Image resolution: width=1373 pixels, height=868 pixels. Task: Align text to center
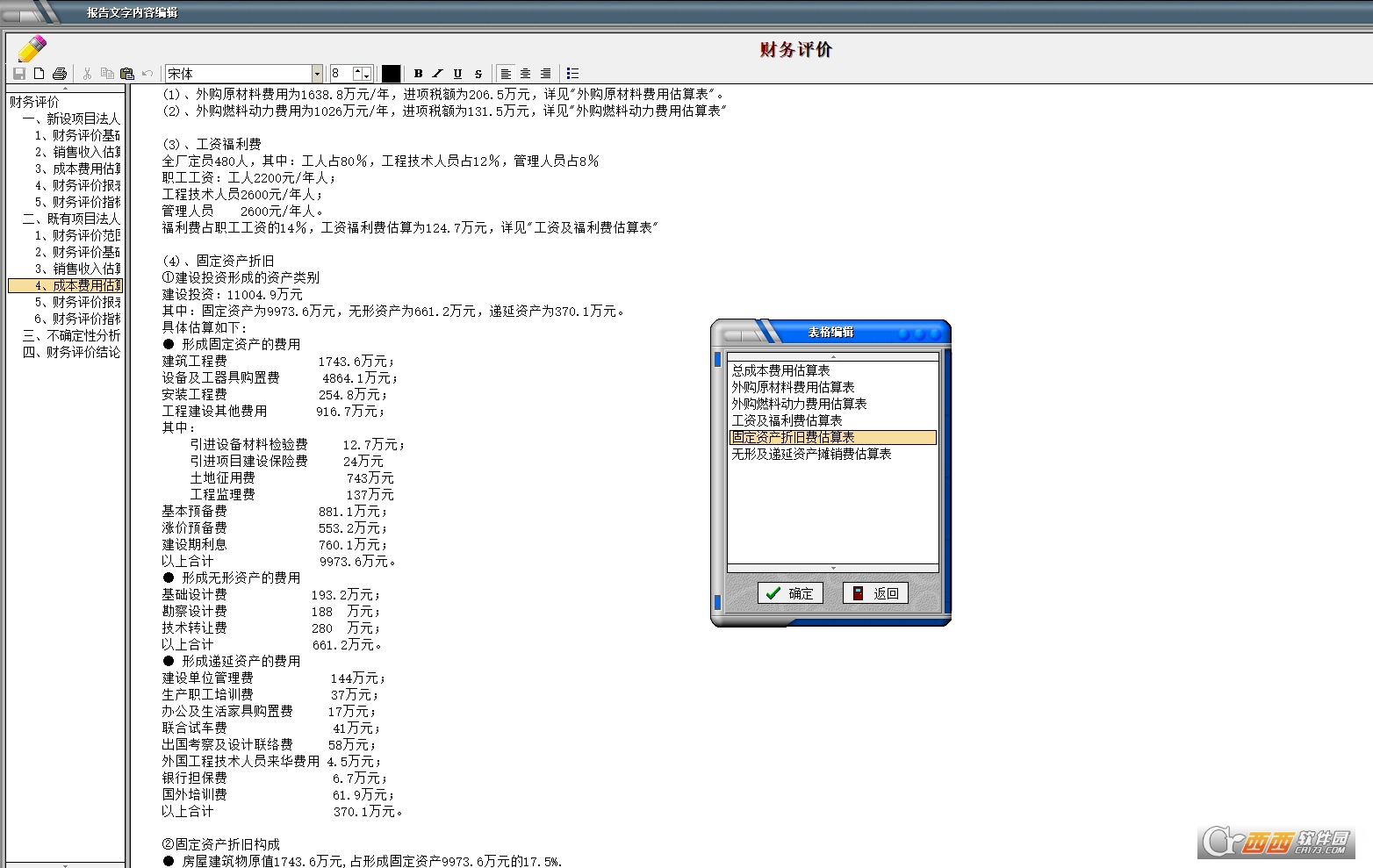click(525, 74)
